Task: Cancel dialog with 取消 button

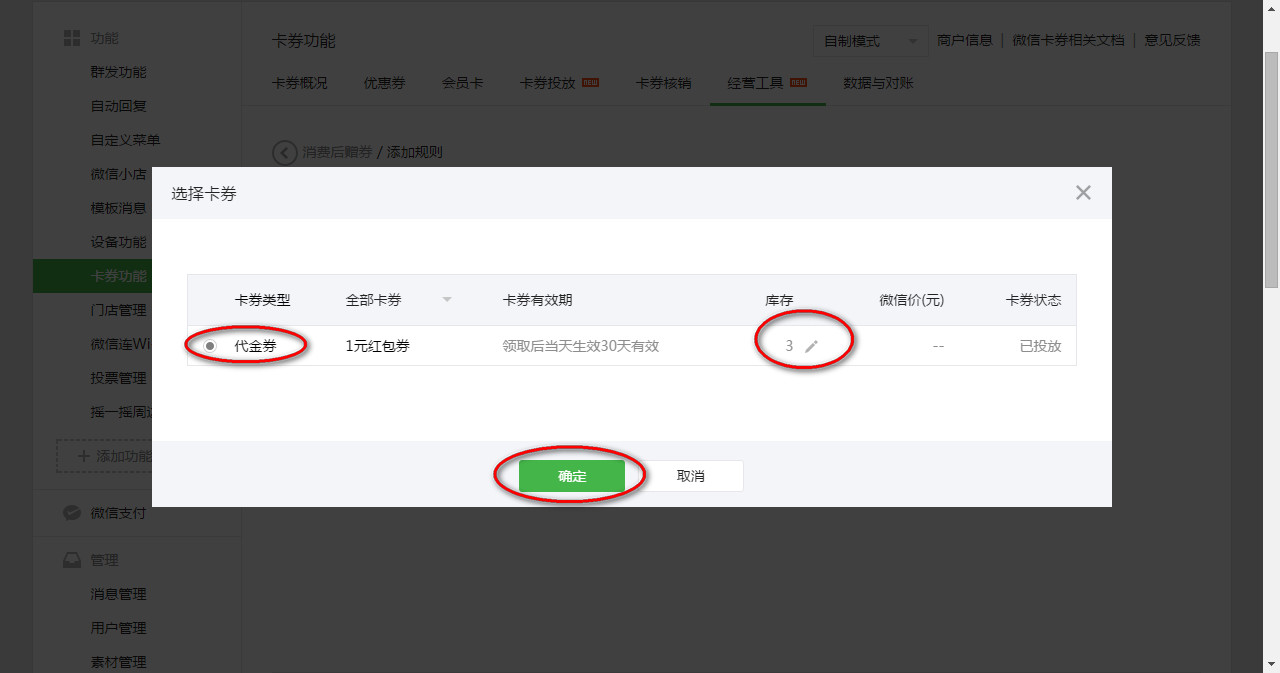Action: point(690,476)
